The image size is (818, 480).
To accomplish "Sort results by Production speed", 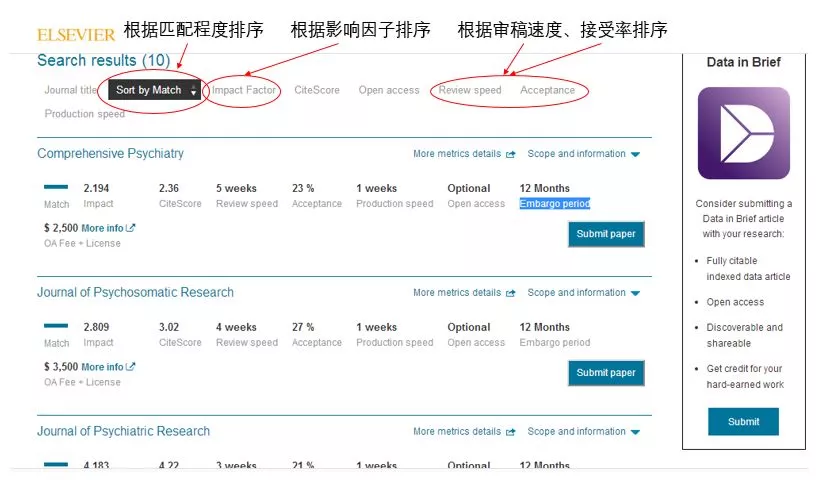I will point(85,114).
